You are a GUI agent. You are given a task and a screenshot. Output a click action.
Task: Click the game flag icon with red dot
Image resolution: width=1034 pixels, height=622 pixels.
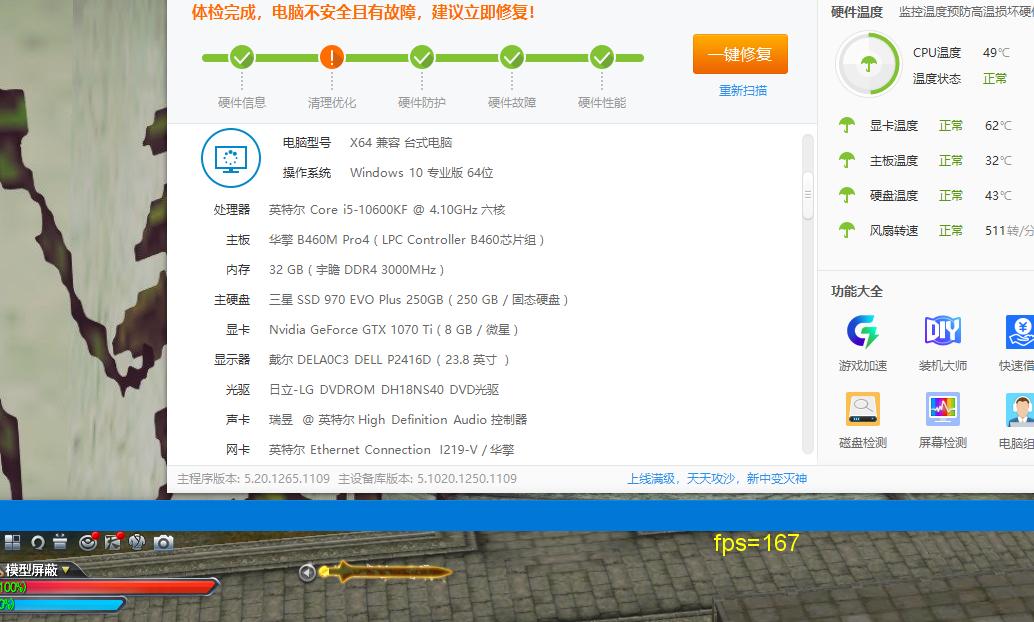113,542
